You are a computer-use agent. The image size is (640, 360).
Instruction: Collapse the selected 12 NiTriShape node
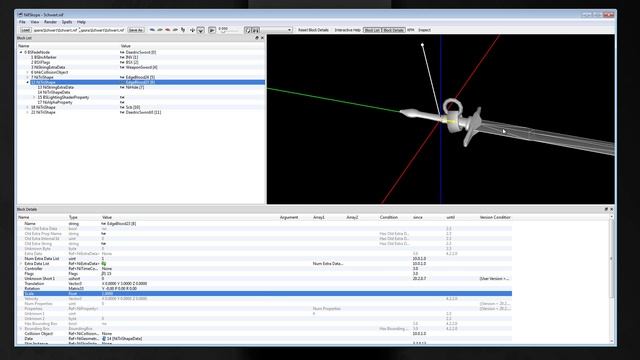28,82
